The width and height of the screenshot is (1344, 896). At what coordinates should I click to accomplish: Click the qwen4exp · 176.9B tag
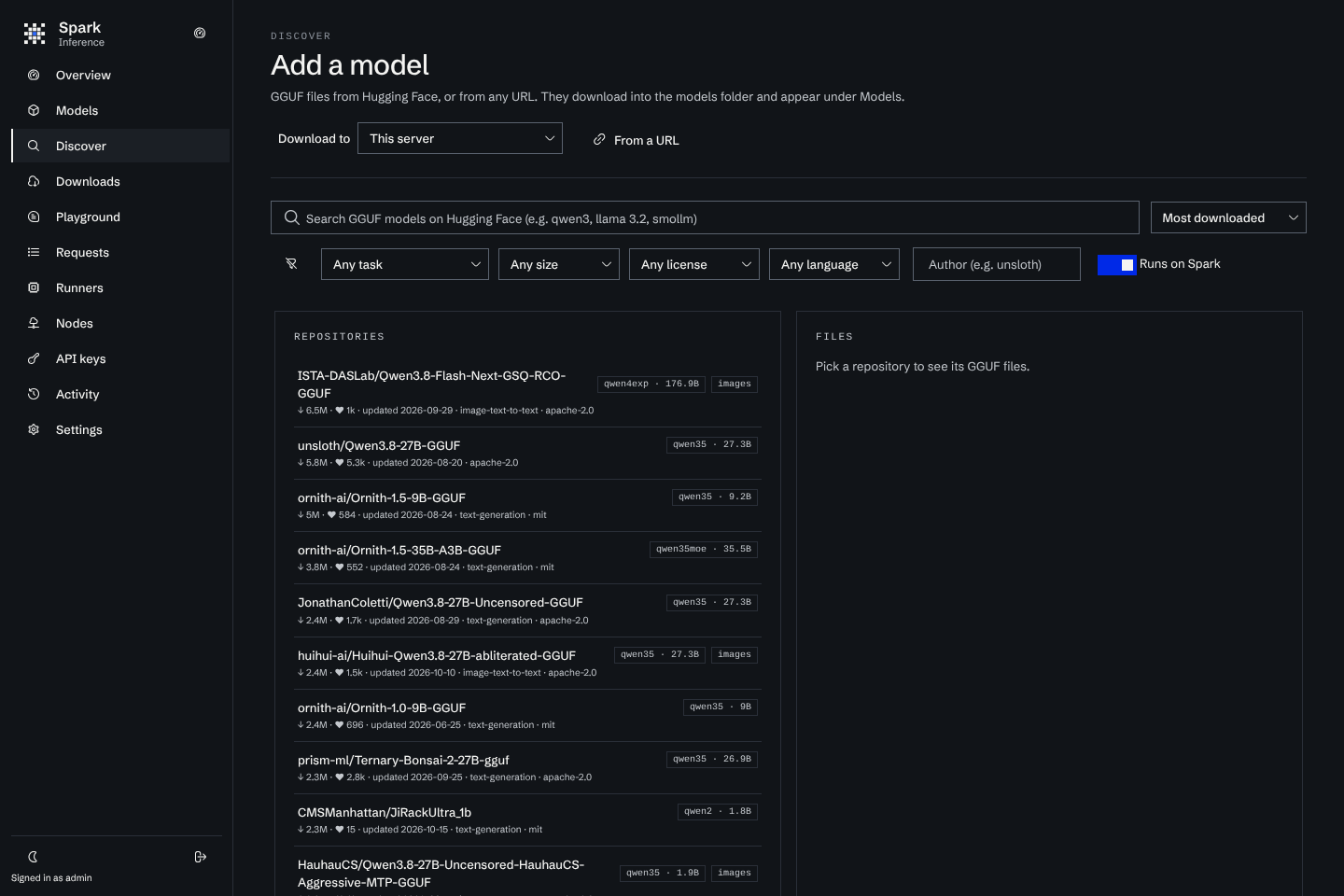(x=651, y=384)
